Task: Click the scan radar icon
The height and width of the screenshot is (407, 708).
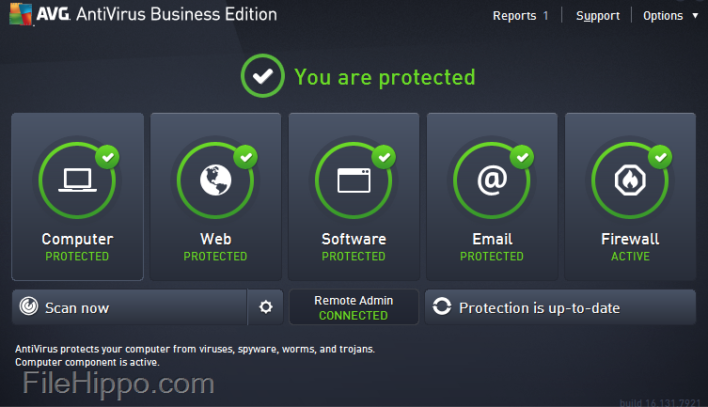Action: (x=29, y=308)
